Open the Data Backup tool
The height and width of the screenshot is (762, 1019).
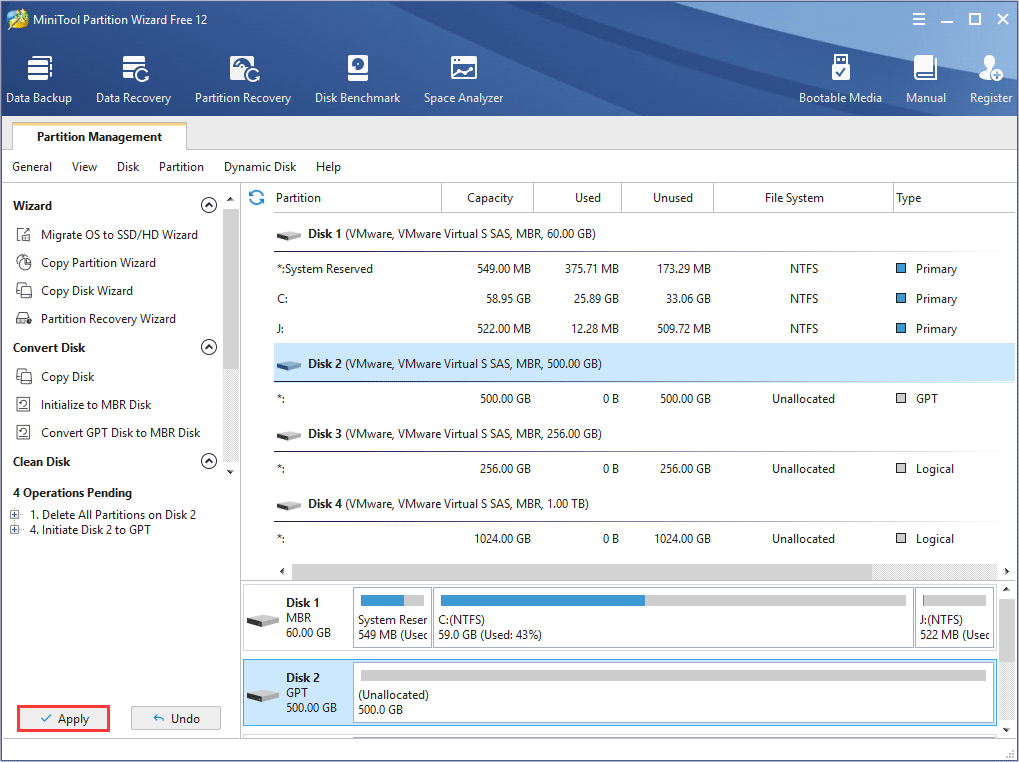[39, 80]
